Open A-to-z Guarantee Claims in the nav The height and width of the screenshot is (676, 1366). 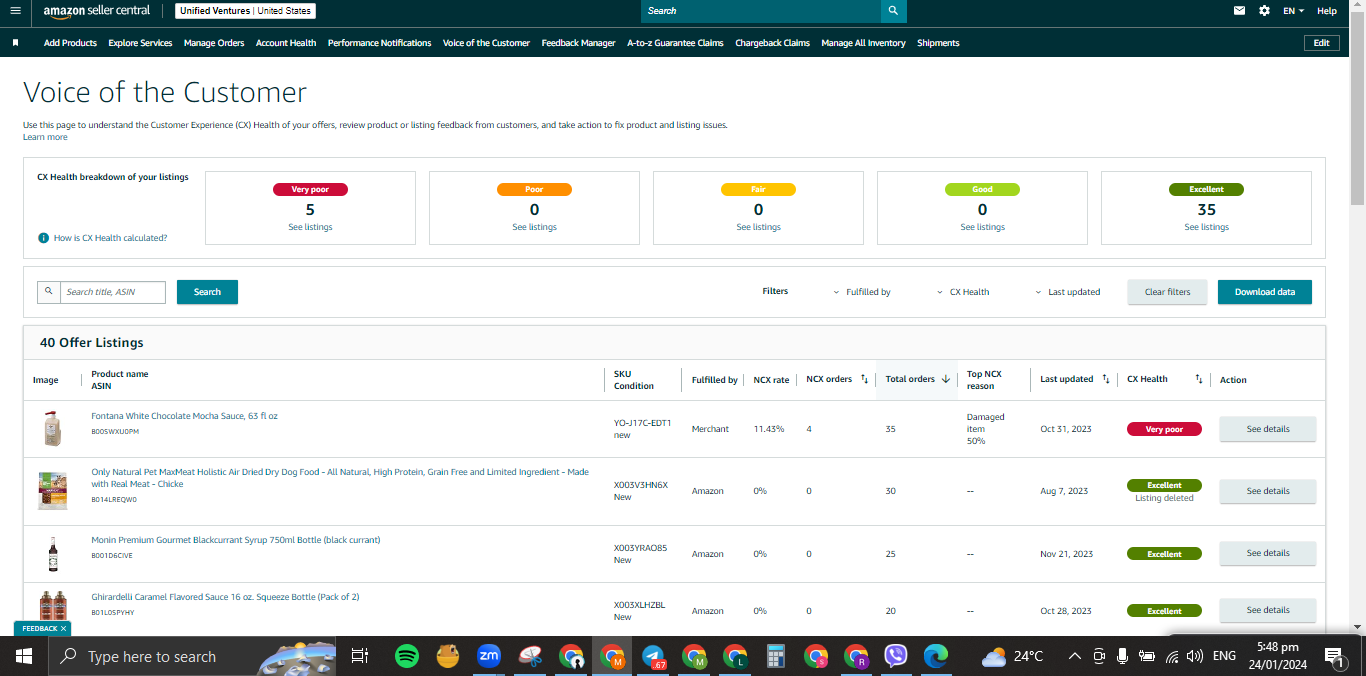click(675, 43)
